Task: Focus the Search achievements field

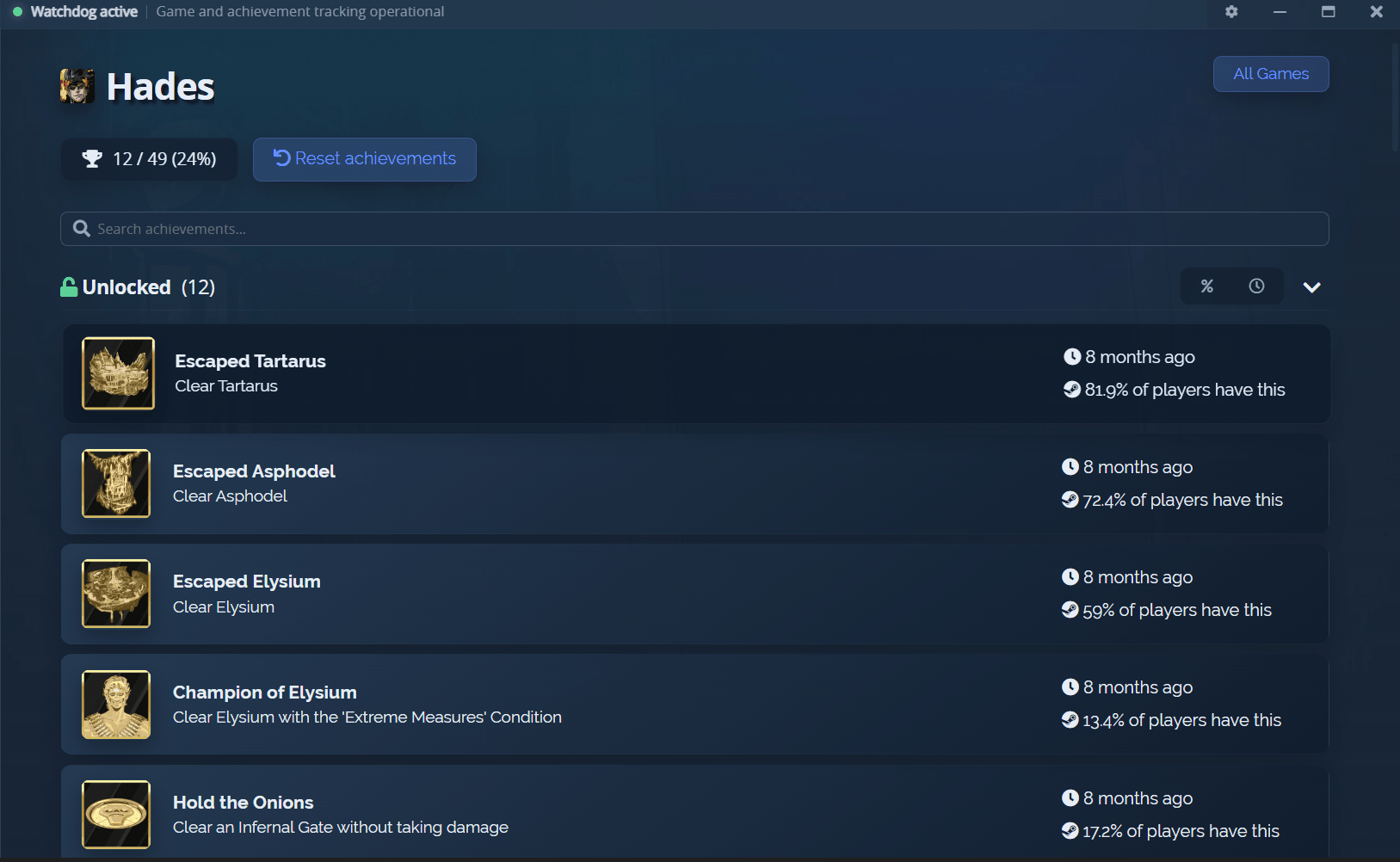Action: click(x=694, y=229)
